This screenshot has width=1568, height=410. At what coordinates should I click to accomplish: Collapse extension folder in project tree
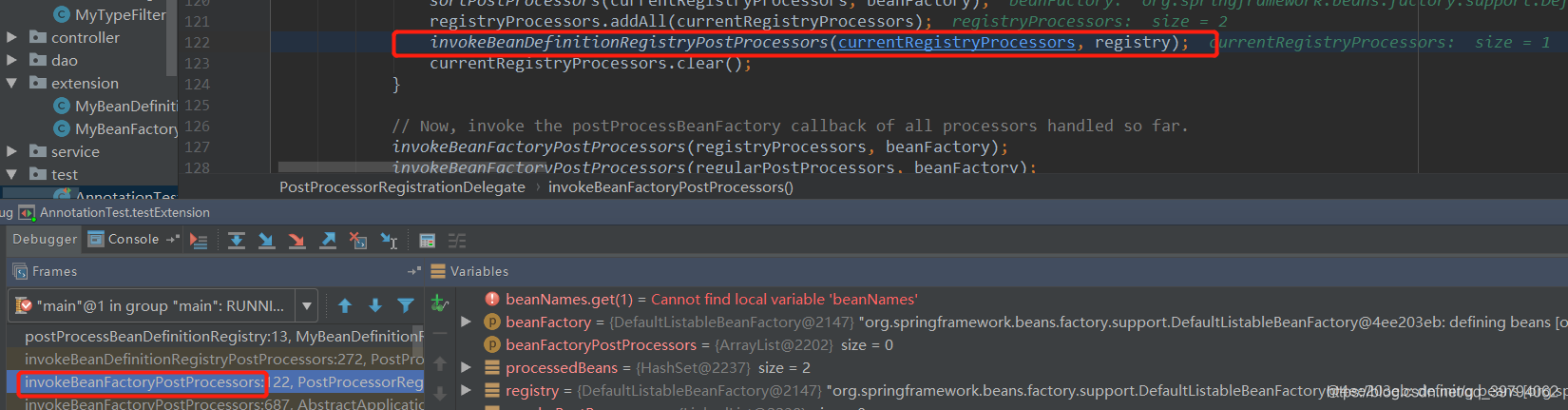pyautogui.click(x=11, y=83)
